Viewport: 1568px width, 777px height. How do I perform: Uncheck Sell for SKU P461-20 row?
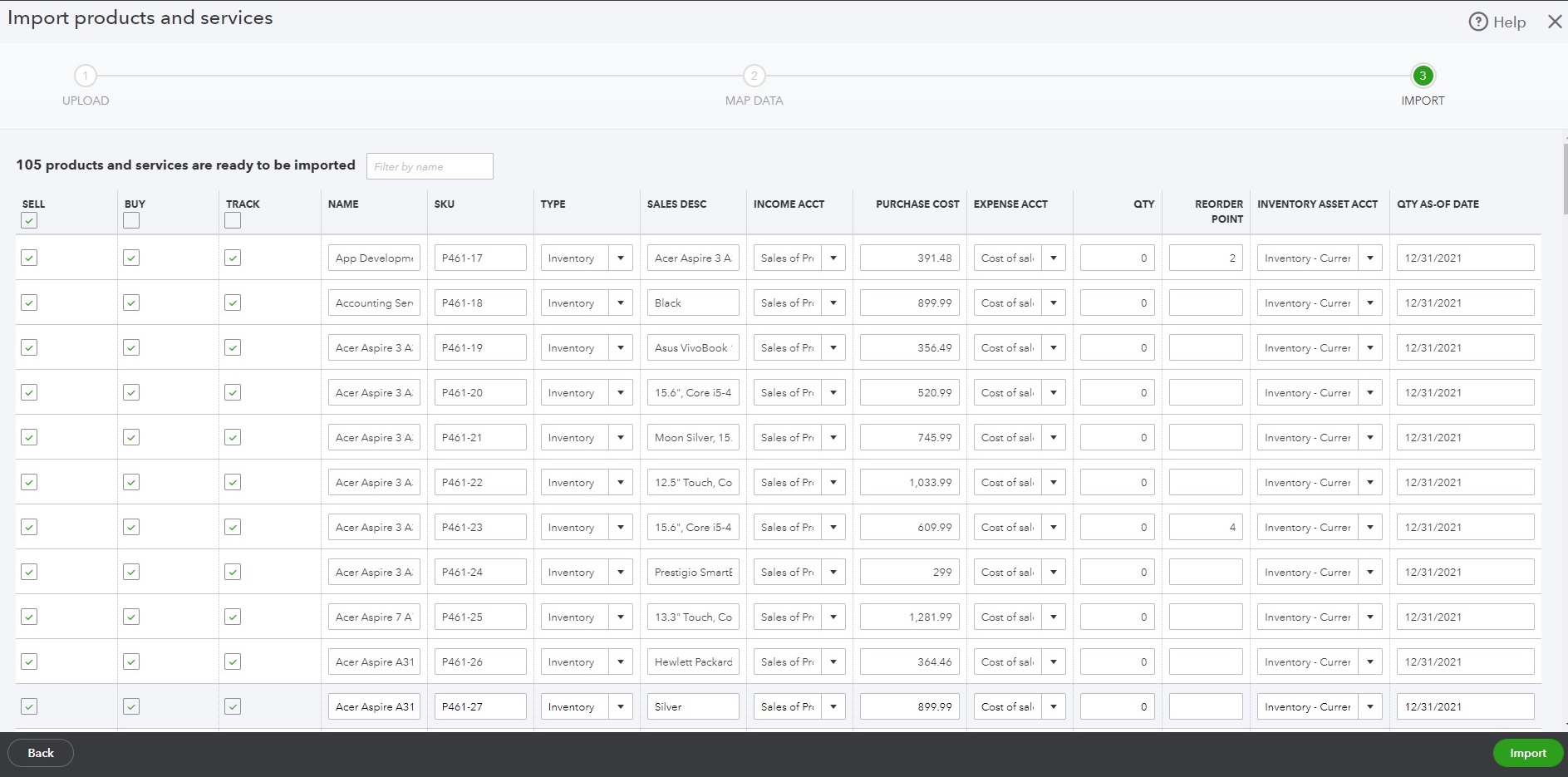(x=29, y=392)
